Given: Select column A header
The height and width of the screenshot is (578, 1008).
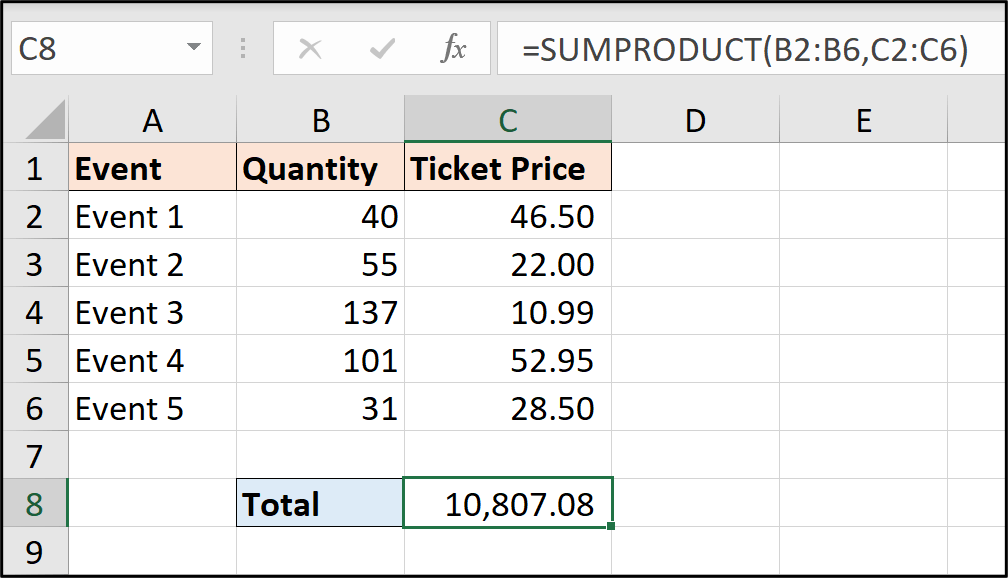Looking at the screenshot, I should 152,120.
